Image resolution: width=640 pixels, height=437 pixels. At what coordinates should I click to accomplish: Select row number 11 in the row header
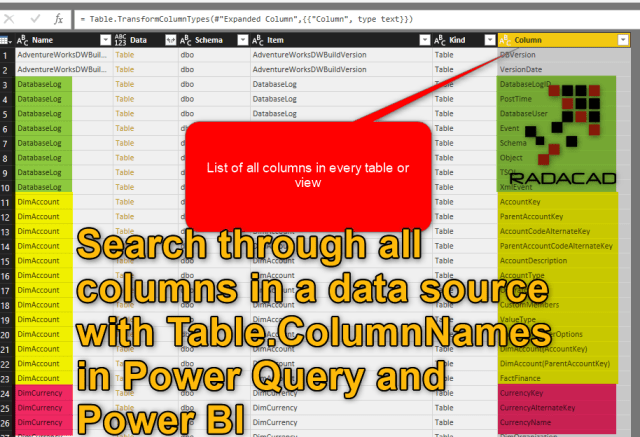point(5,203)
